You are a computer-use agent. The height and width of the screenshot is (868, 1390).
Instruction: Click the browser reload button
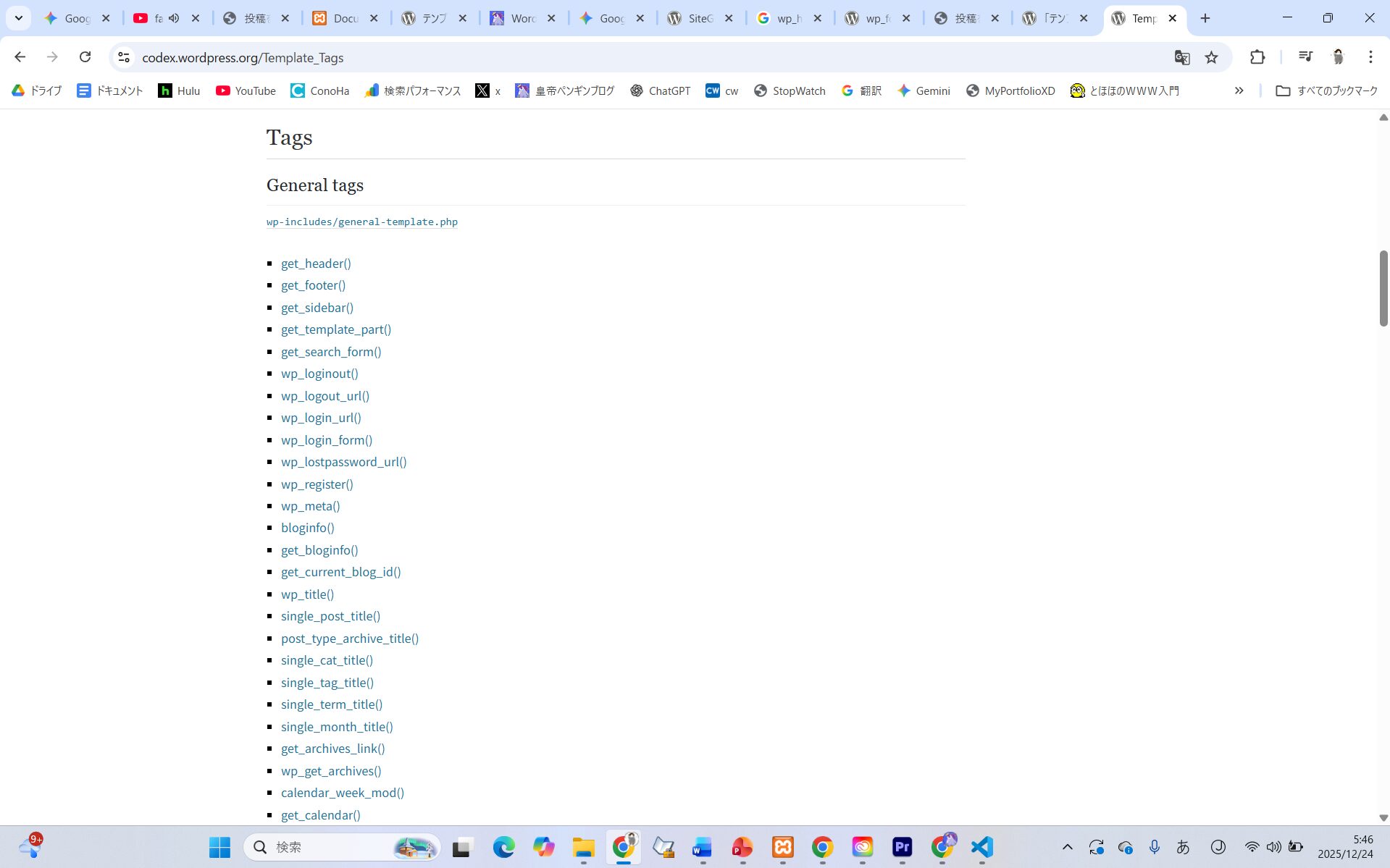tap(85, 57)
